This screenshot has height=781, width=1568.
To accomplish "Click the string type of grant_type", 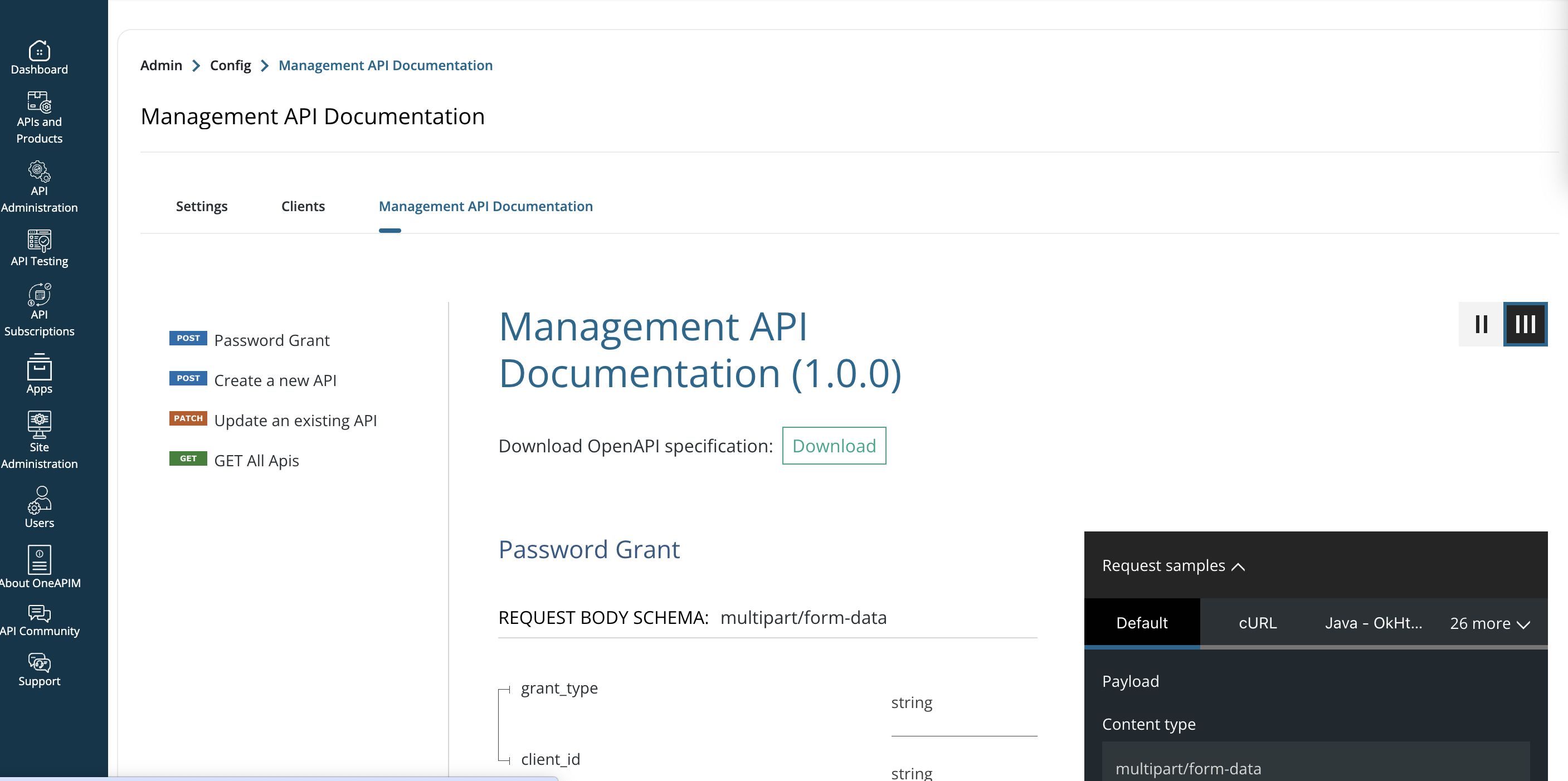I will pos(911,702).
